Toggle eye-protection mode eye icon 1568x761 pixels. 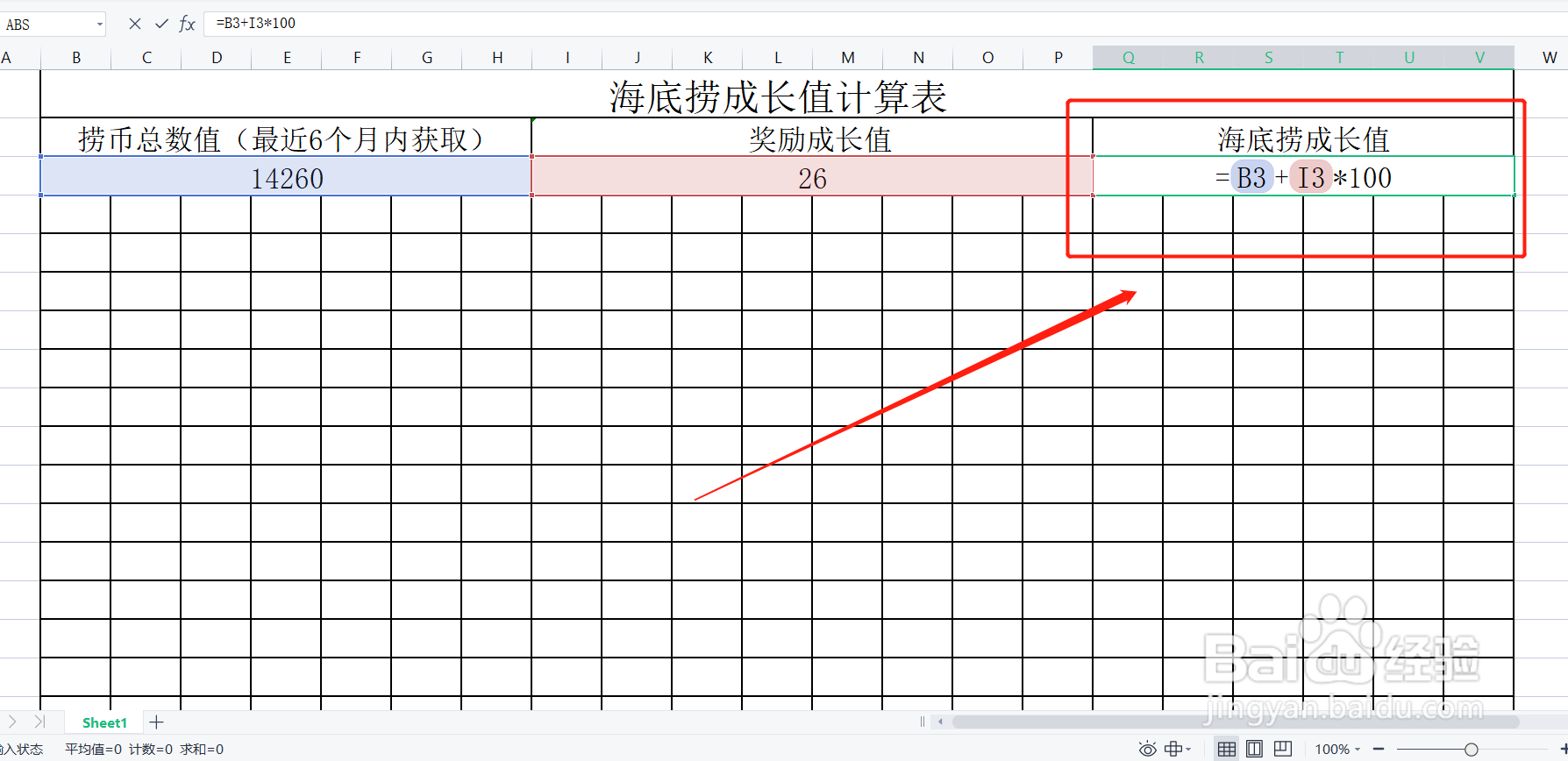(x=1147, y=749)
